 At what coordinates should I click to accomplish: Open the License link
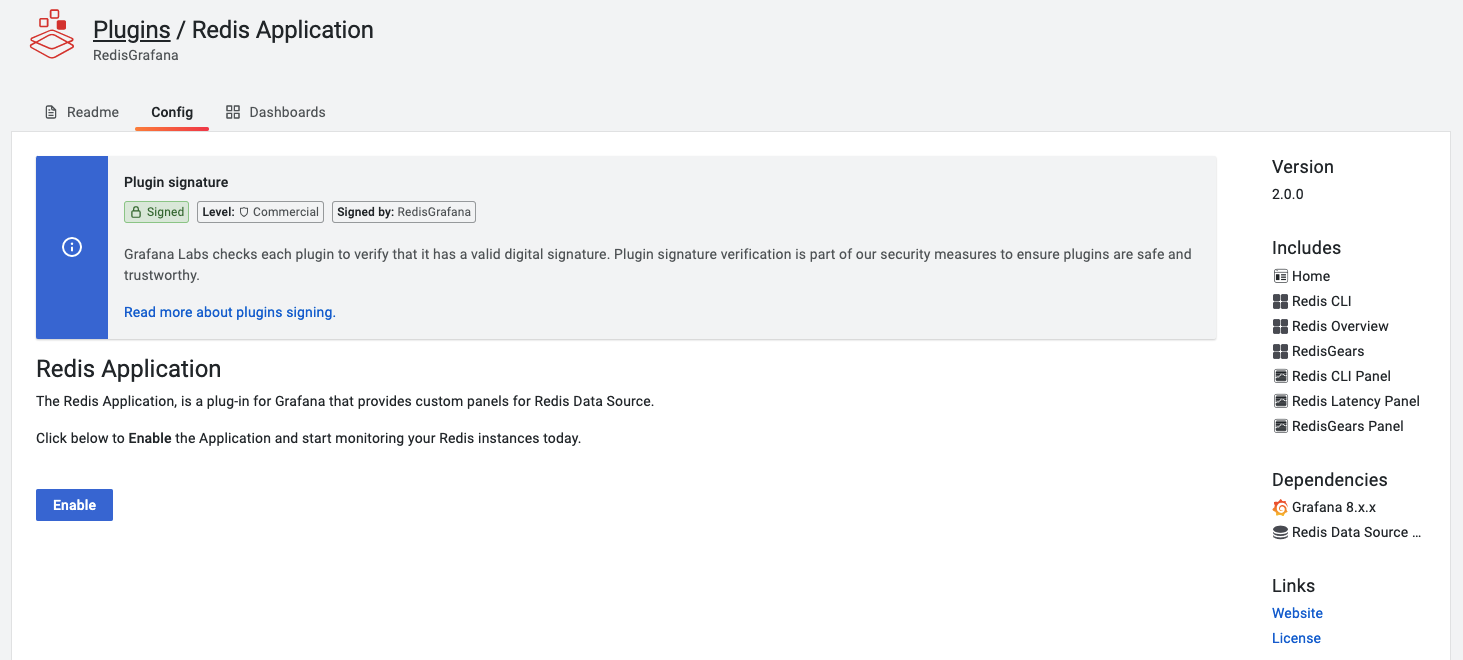click(x=1296, y=638)
